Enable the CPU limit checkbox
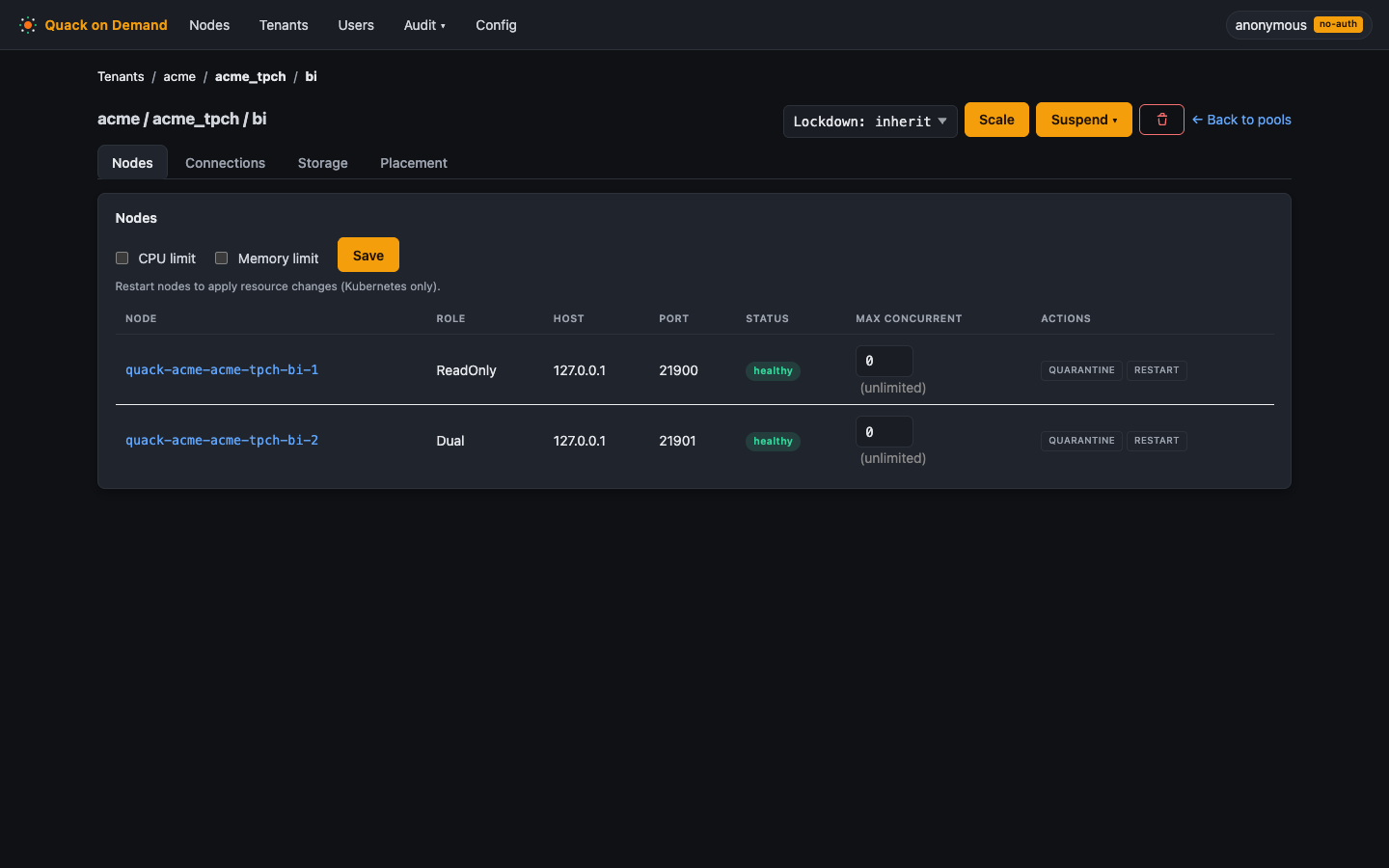This screenshot has width=1389, height=868. coord(122,258)
